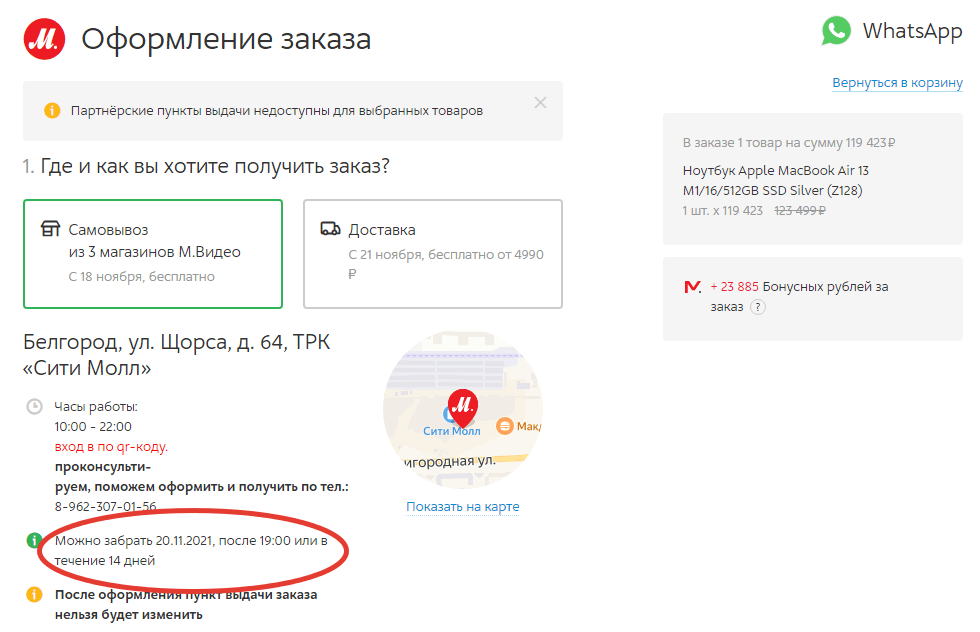Click the red M bonus icon
This screenshot has width=980, height=632.
click(692, 287)
